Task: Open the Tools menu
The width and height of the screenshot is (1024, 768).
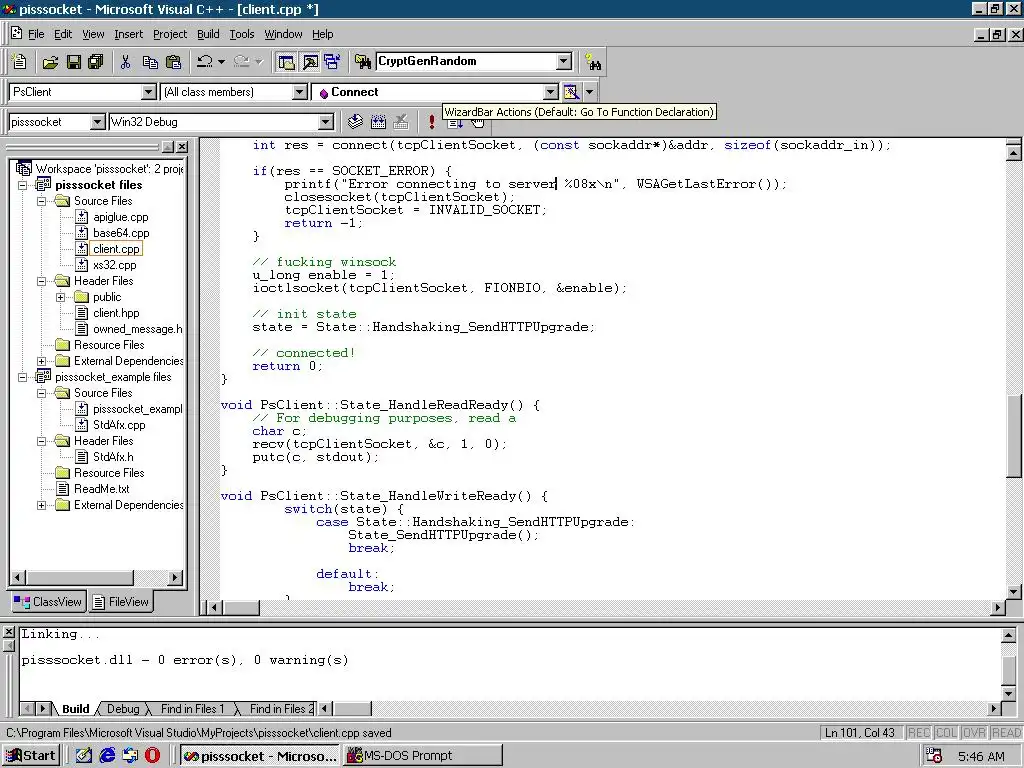Action: pos(242,34)
